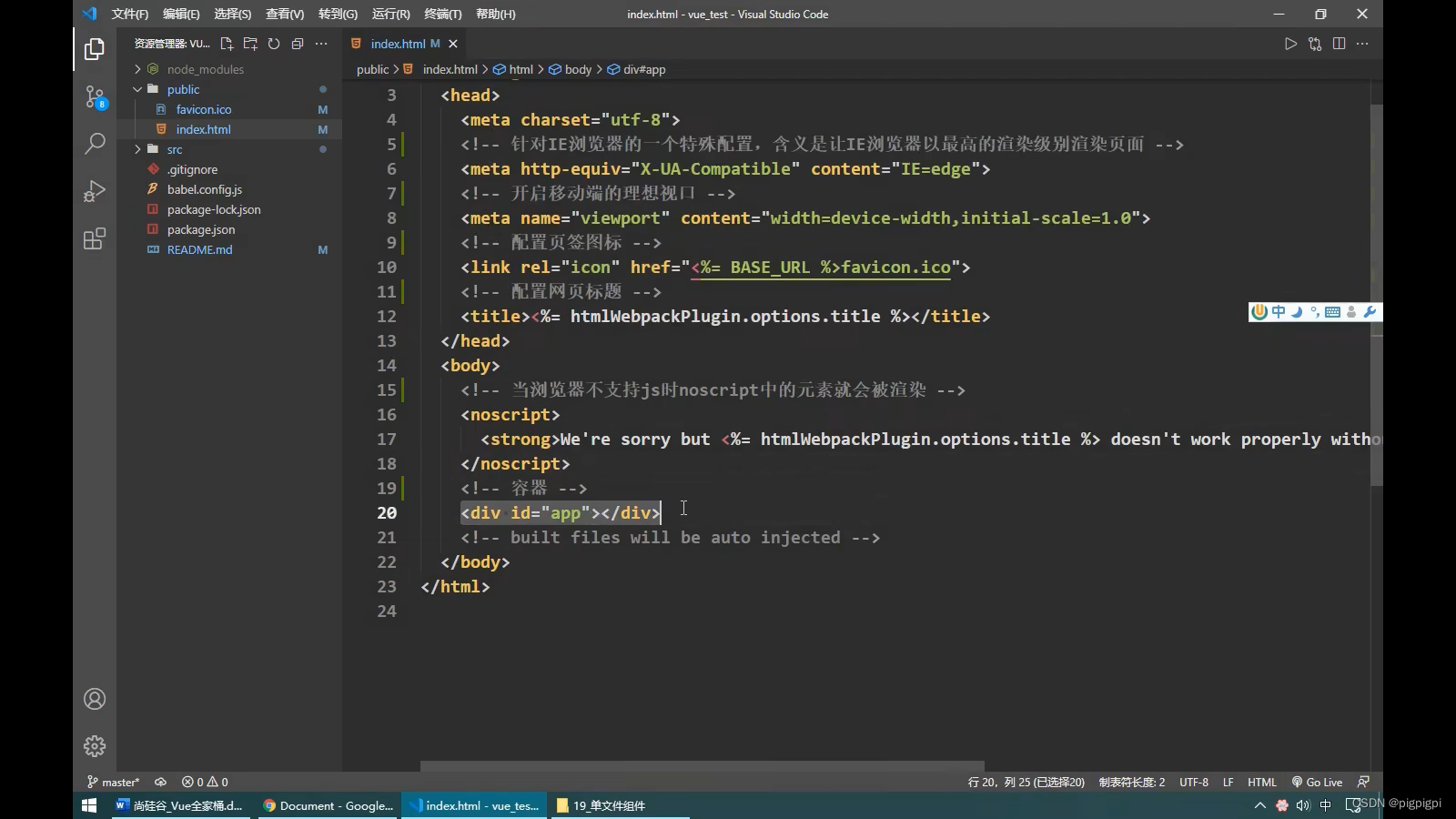Start Go Live server

(1317, 782)
